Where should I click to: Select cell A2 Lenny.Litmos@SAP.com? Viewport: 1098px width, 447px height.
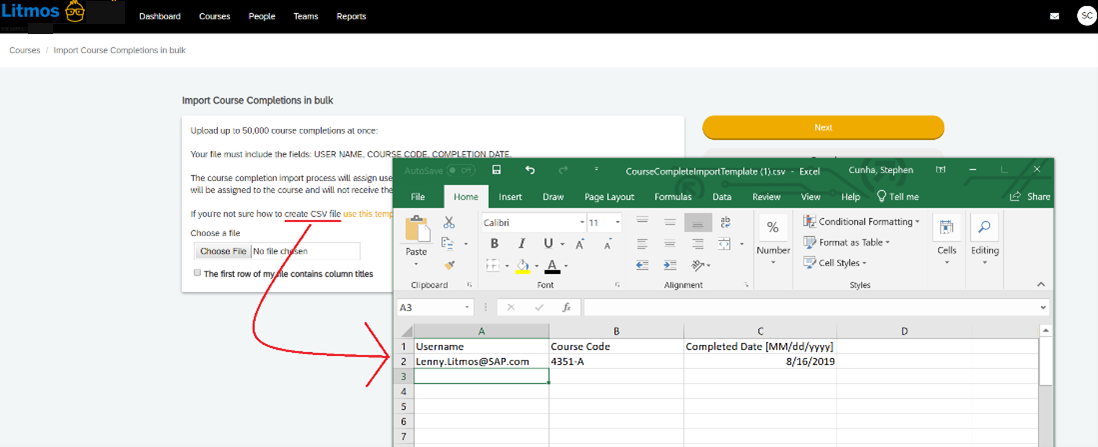[x=481, y=362]
